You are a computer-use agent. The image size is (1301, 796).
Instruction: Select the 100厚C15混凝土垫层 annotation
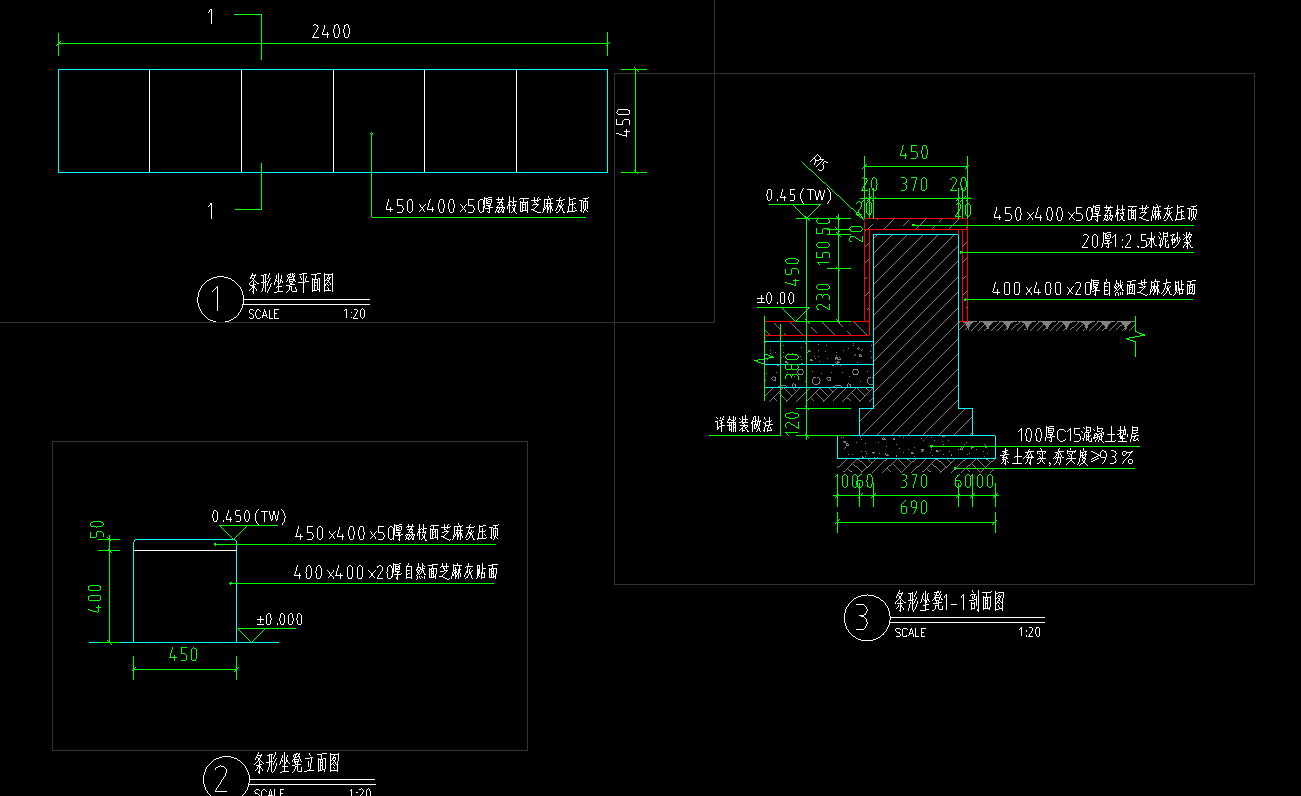[x=1079, y=435]
